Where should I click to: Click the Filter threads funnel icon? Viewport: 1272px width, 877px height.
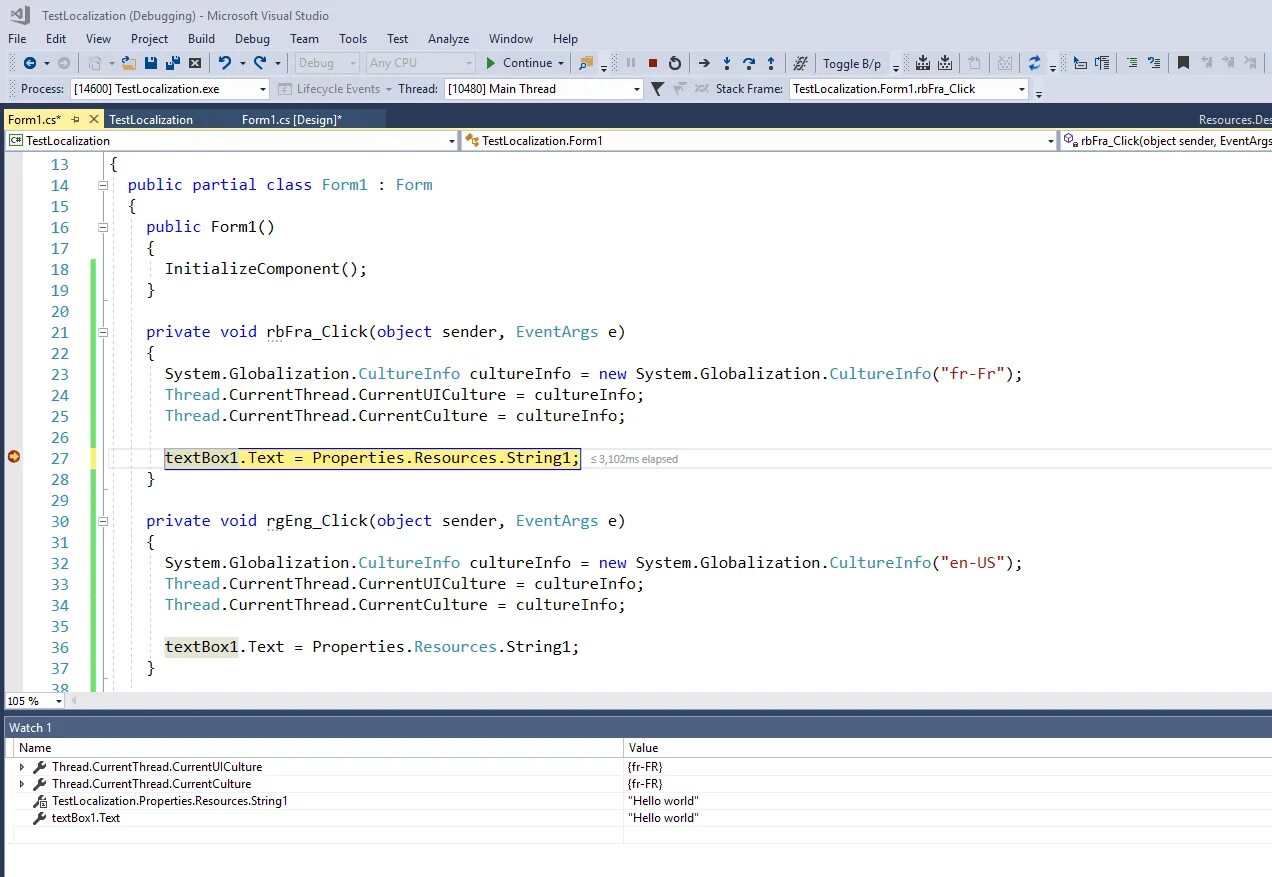coord(657,89)
